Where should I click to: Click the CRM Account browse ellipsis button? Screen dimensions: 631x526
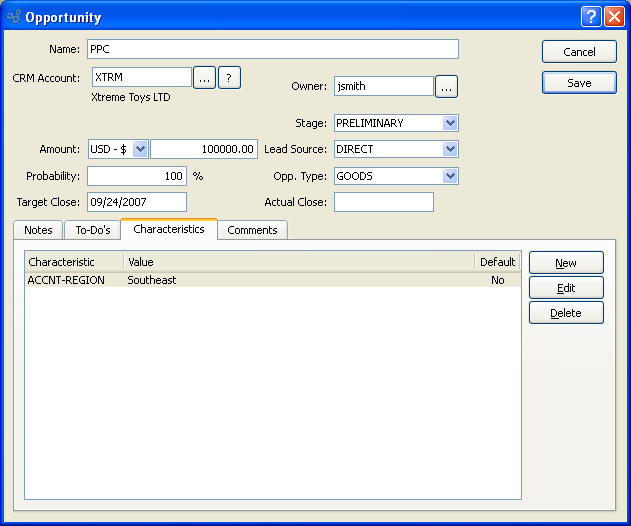point(204,78)
